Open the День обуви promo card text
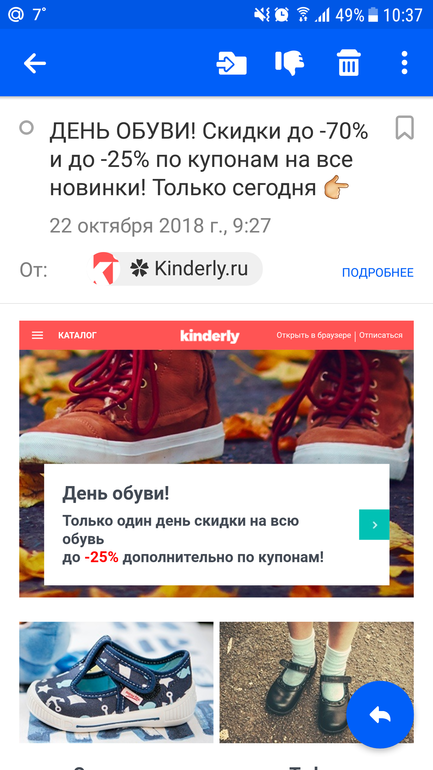 (x=201, y=524)
